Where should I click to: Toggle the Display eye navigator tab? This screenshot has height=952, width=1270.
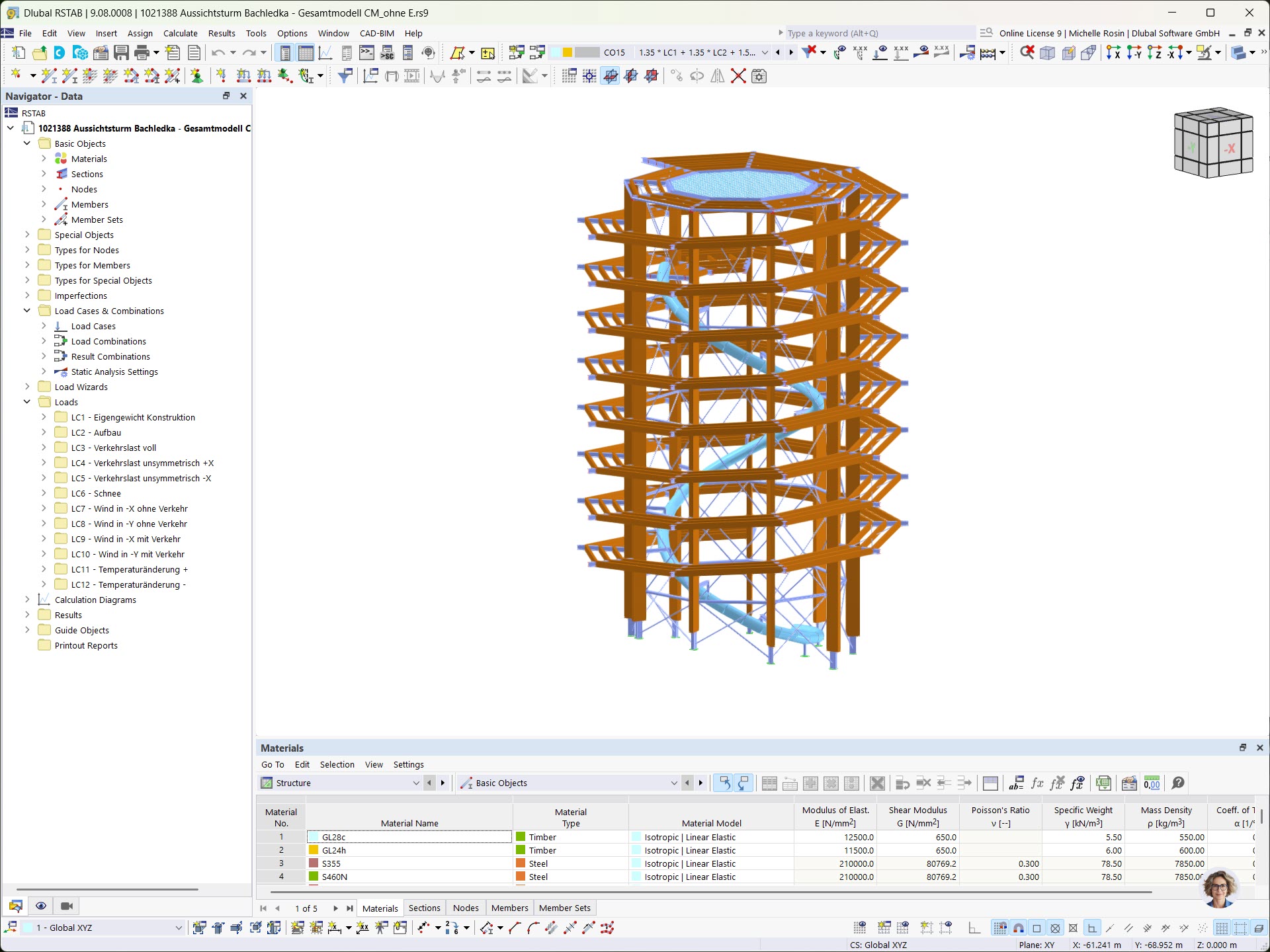coord(41,906)
